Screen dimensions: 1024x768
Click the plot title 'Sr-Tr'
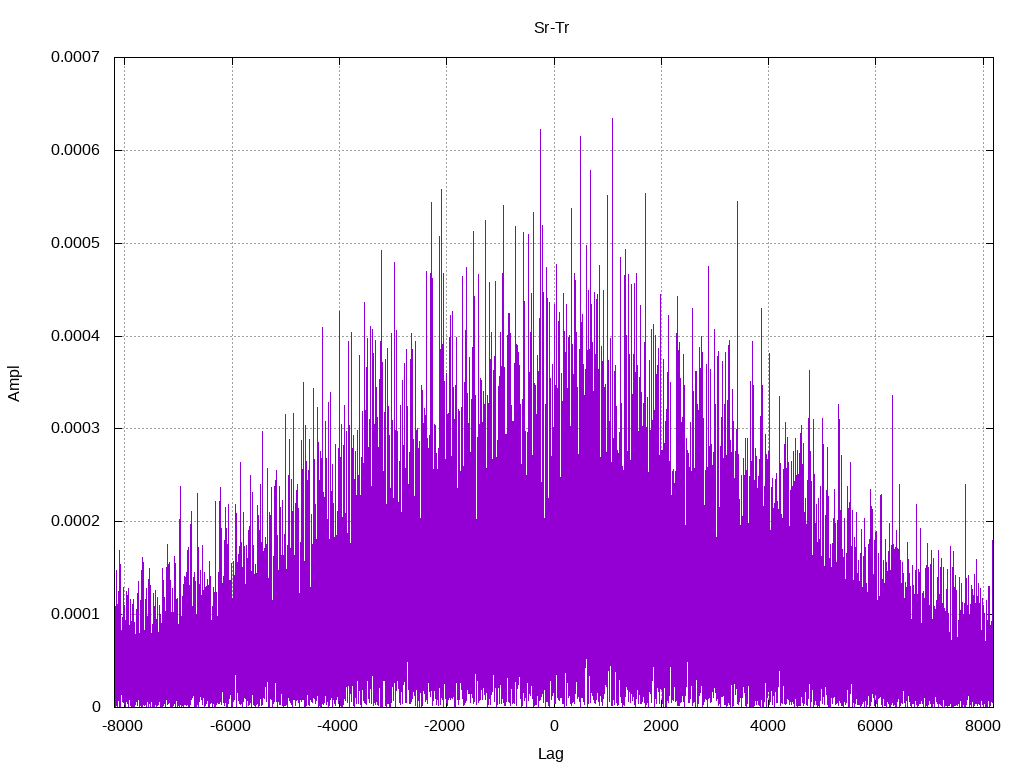click(x=551, y=28)
